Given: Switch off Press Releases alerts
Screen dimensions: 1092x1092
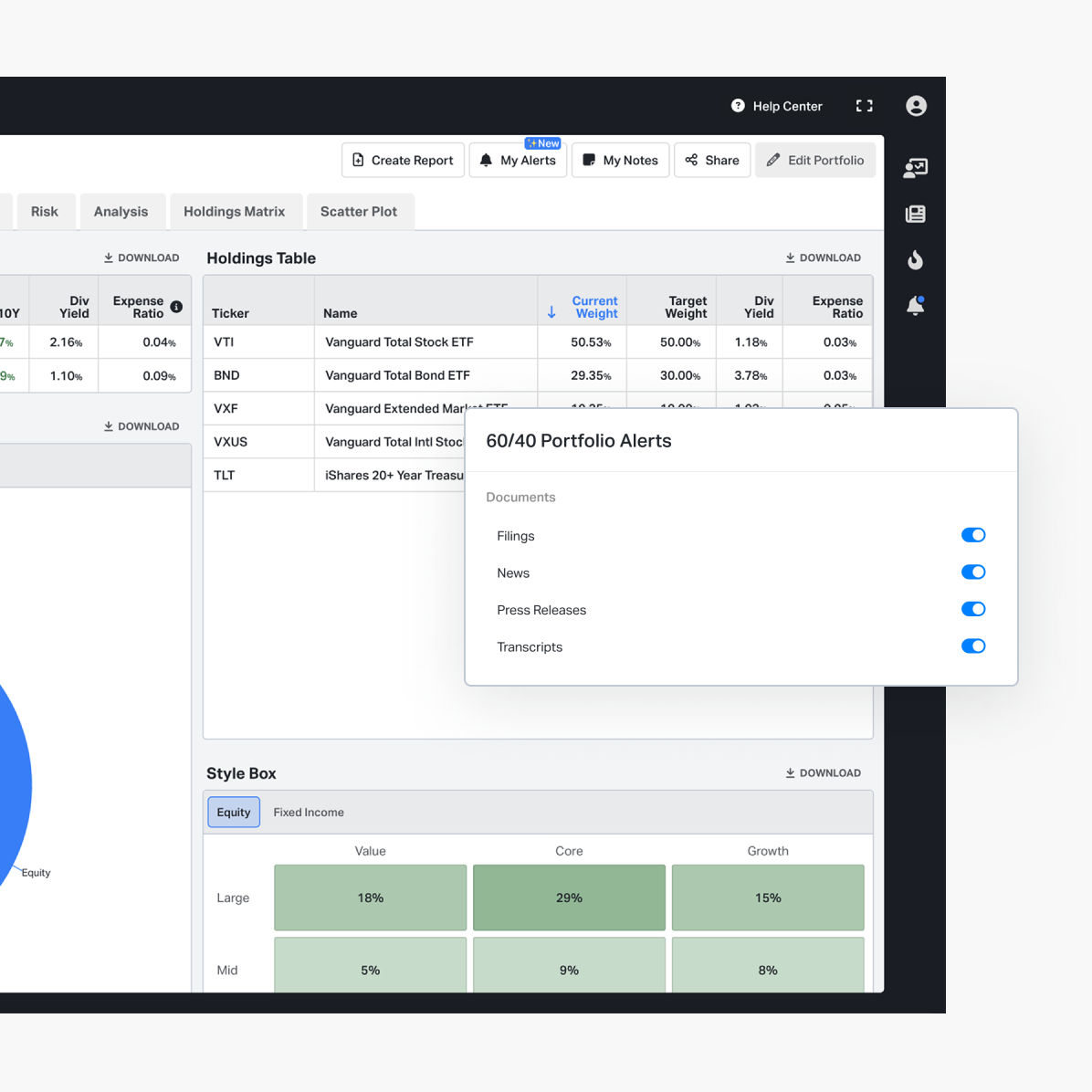Looking at the screenshot, I should [972, 609].
